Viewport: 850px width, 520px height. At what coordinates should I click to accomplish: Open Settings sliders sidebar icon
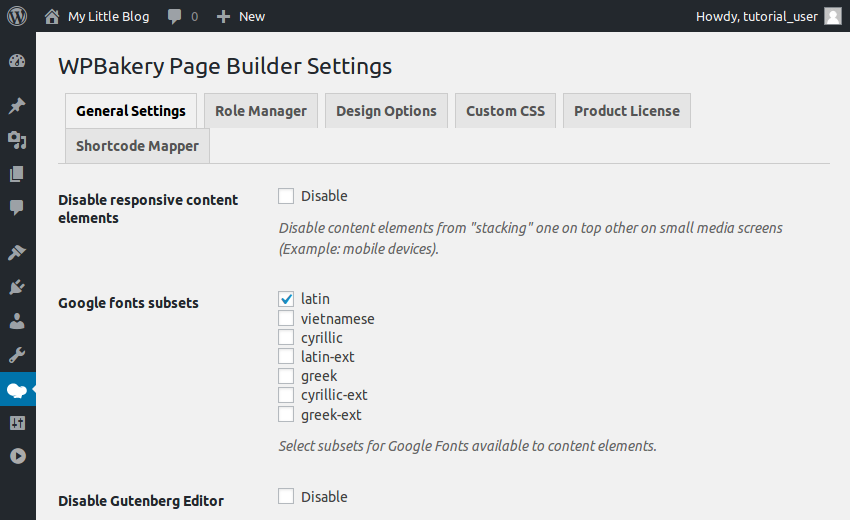click(17, 423)
